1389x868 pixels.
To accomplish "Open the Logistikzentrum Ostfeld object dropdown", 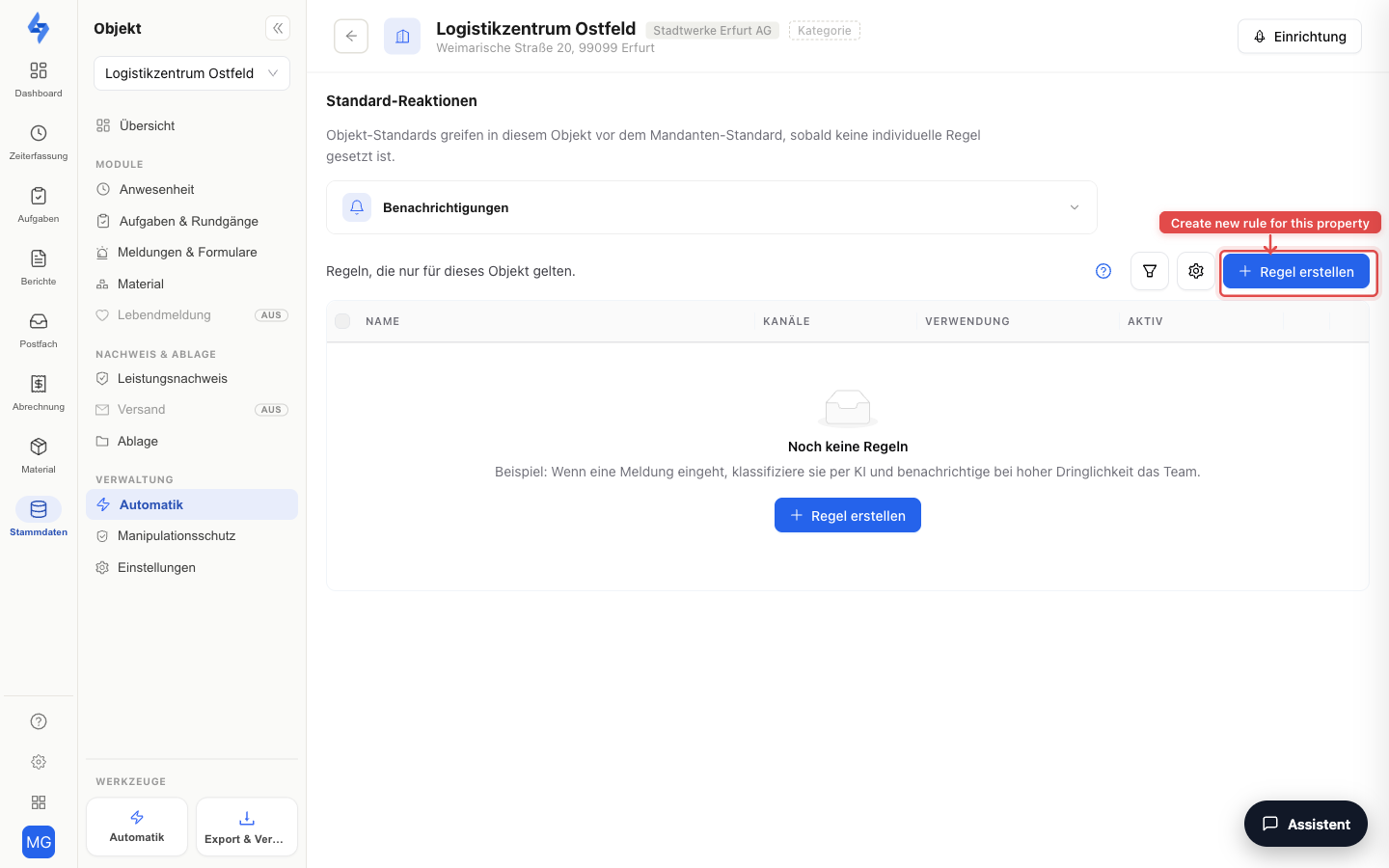I will tap(192, 73).
